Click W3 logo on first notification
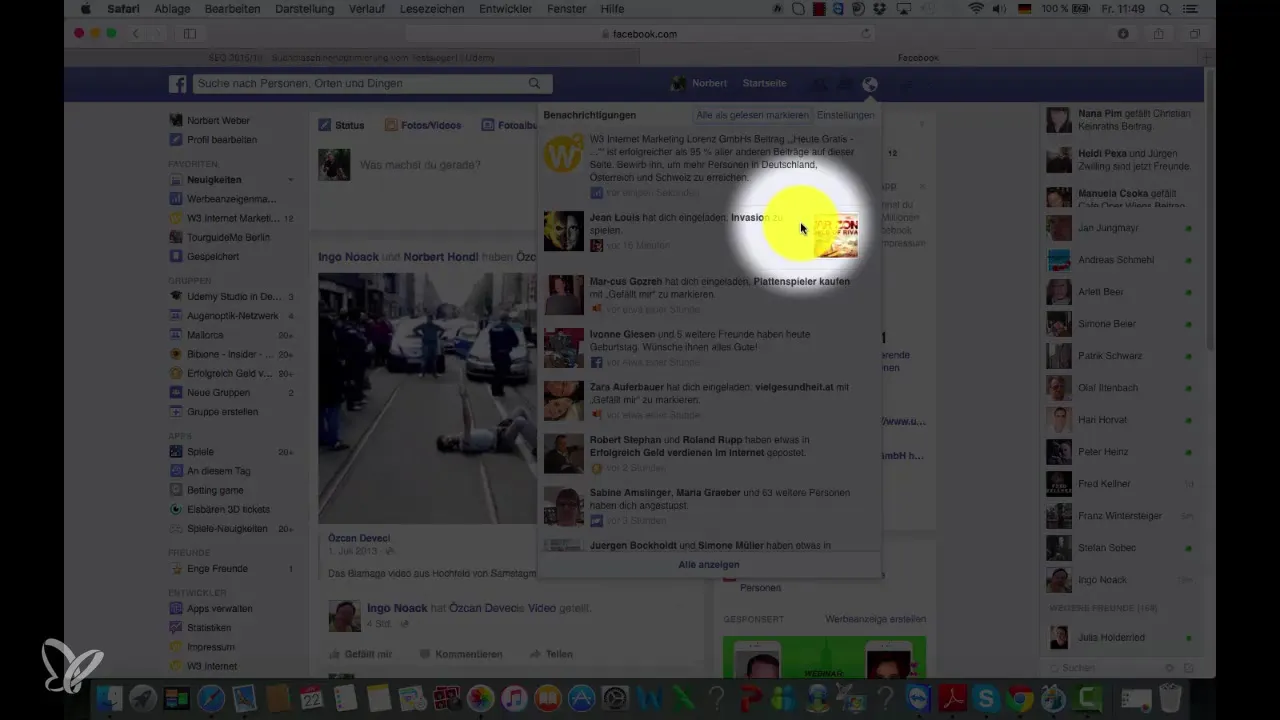1280x720 pixels. point(563,153)
